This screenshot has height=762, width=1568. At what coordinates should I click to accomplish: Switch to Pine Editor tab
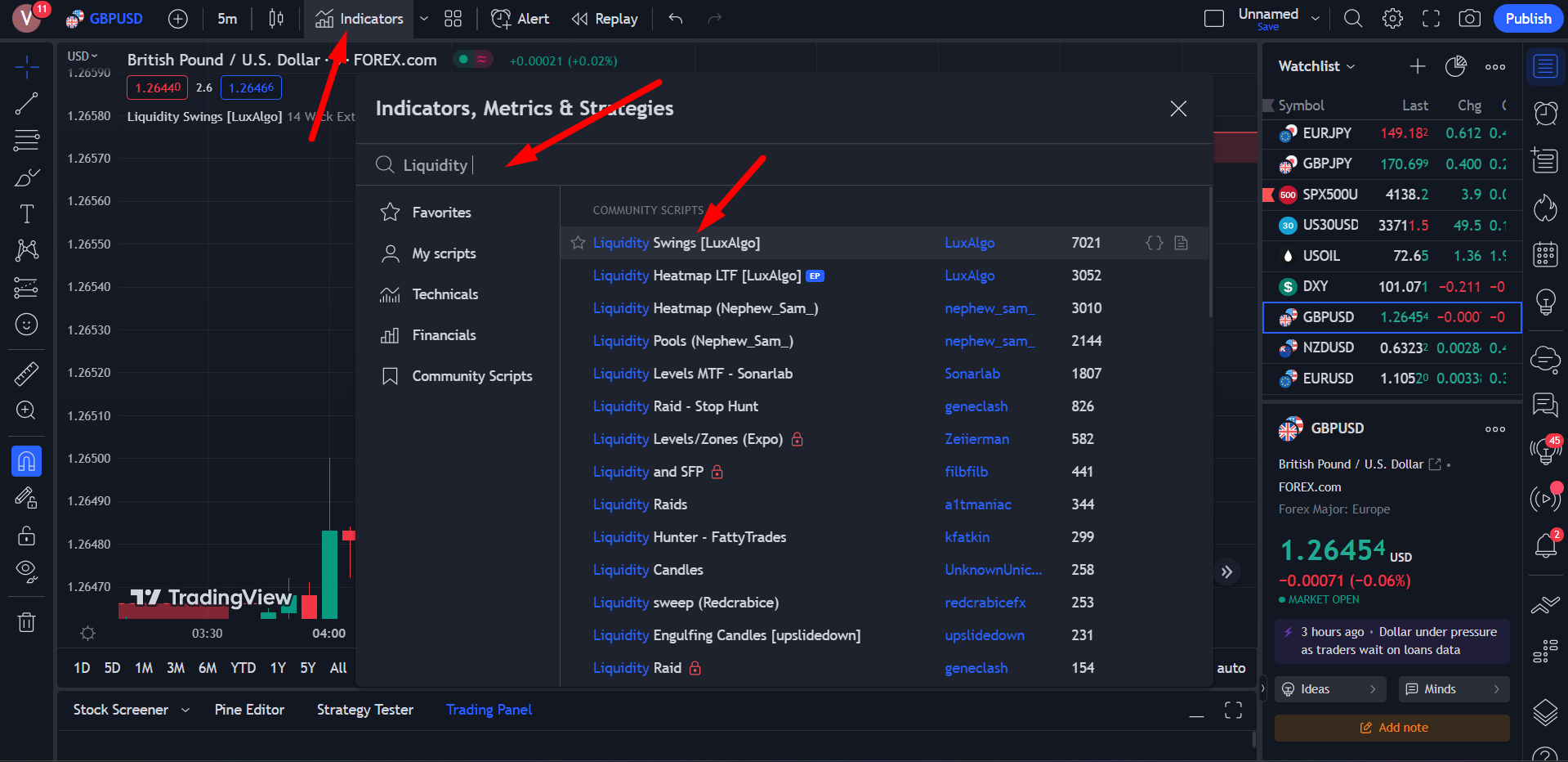coord(249,710)
